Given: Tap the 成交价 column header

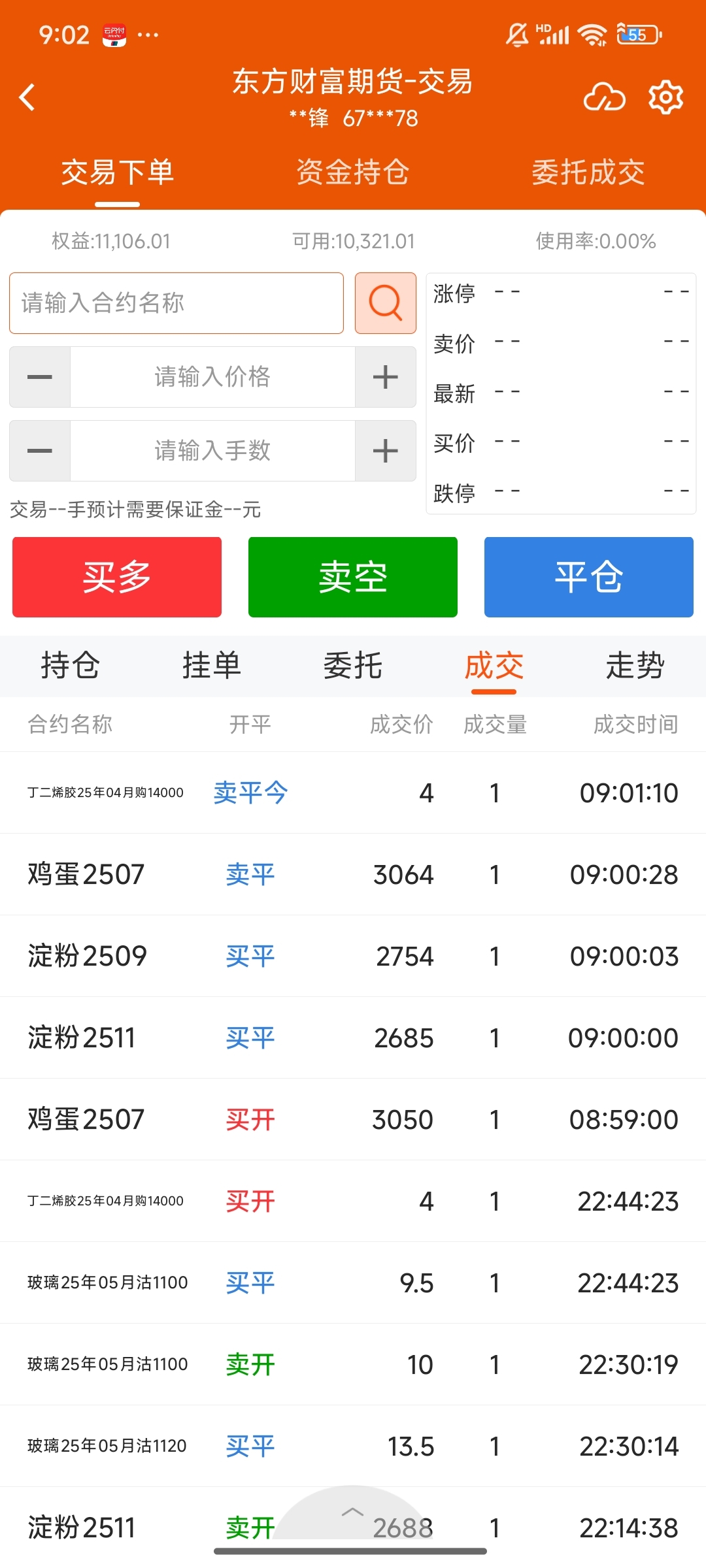Looking at the screenshot, I should pos(401,724).
